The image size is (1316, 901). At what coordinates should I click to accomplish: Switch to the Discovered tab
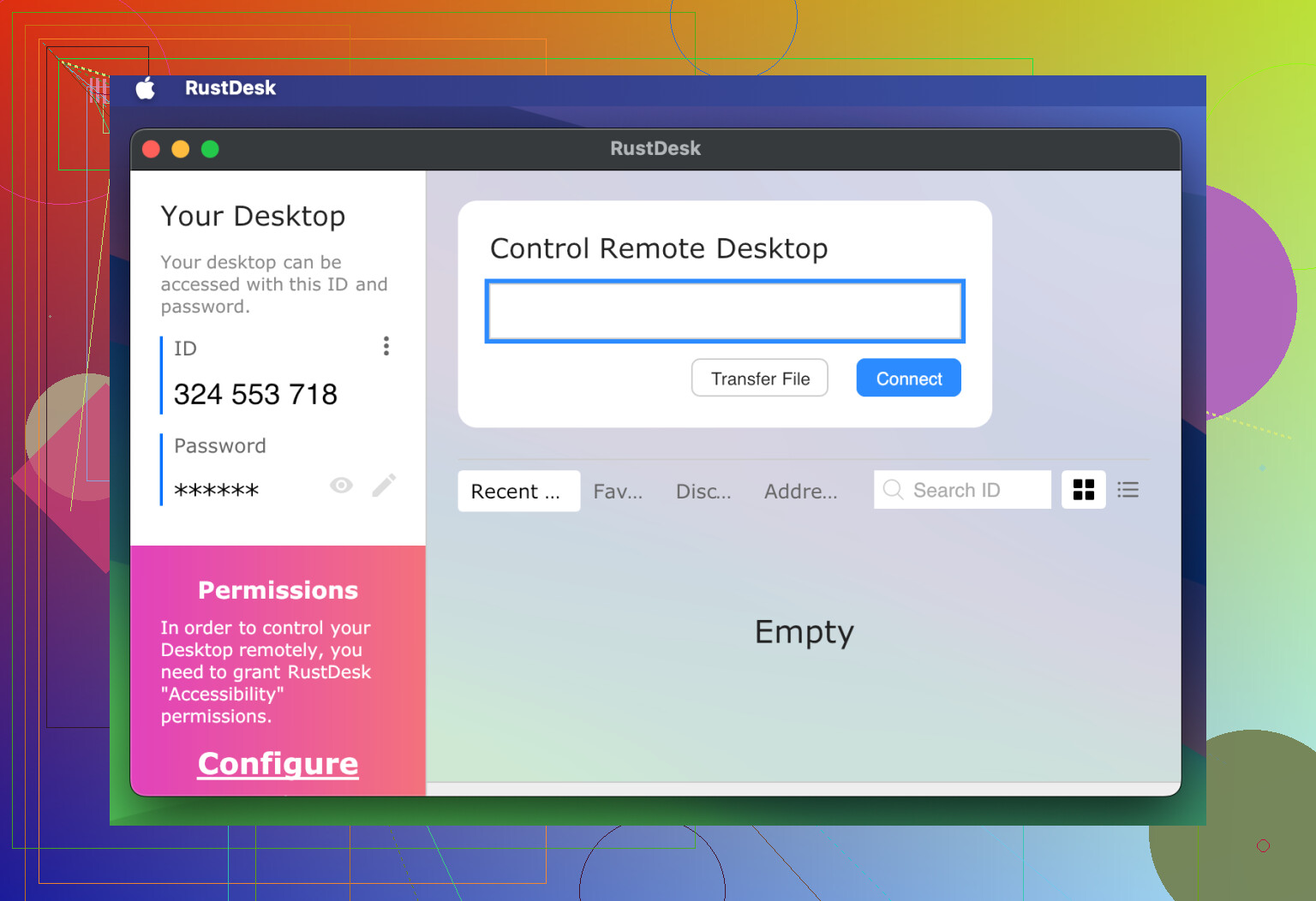point(703,492)
